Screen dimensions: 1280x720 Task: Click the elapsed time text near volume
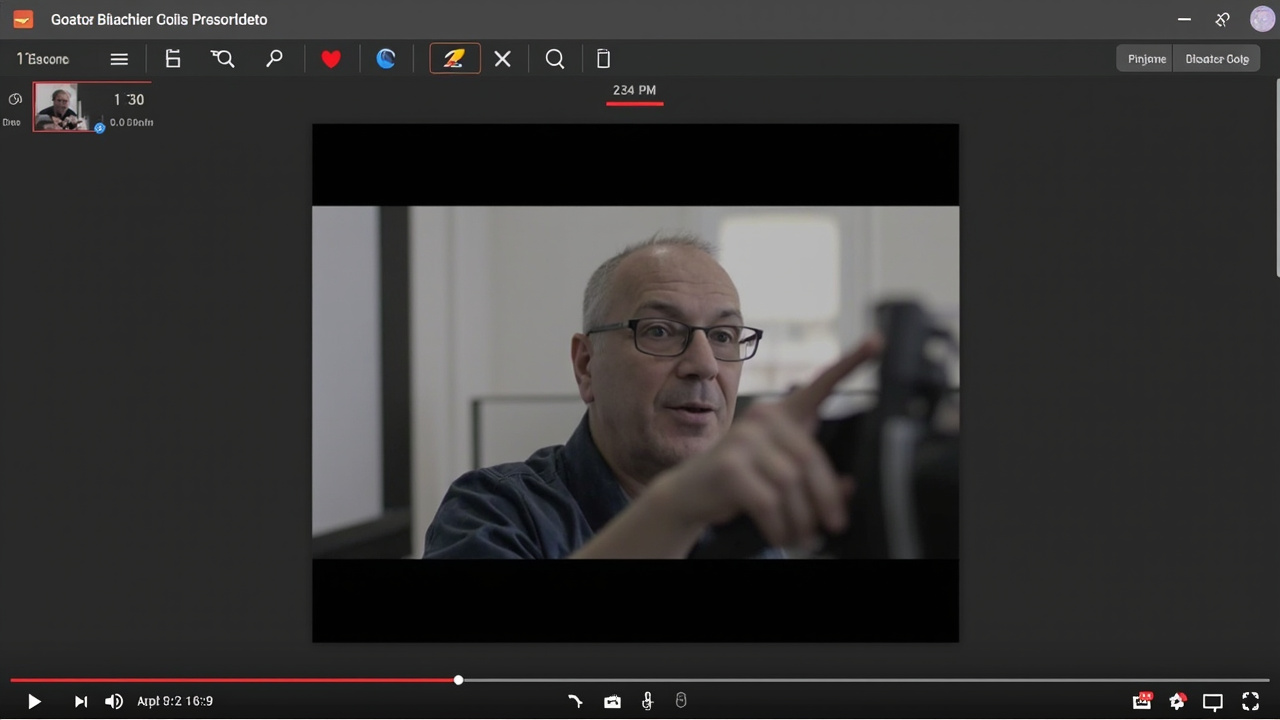pos(175,702)
